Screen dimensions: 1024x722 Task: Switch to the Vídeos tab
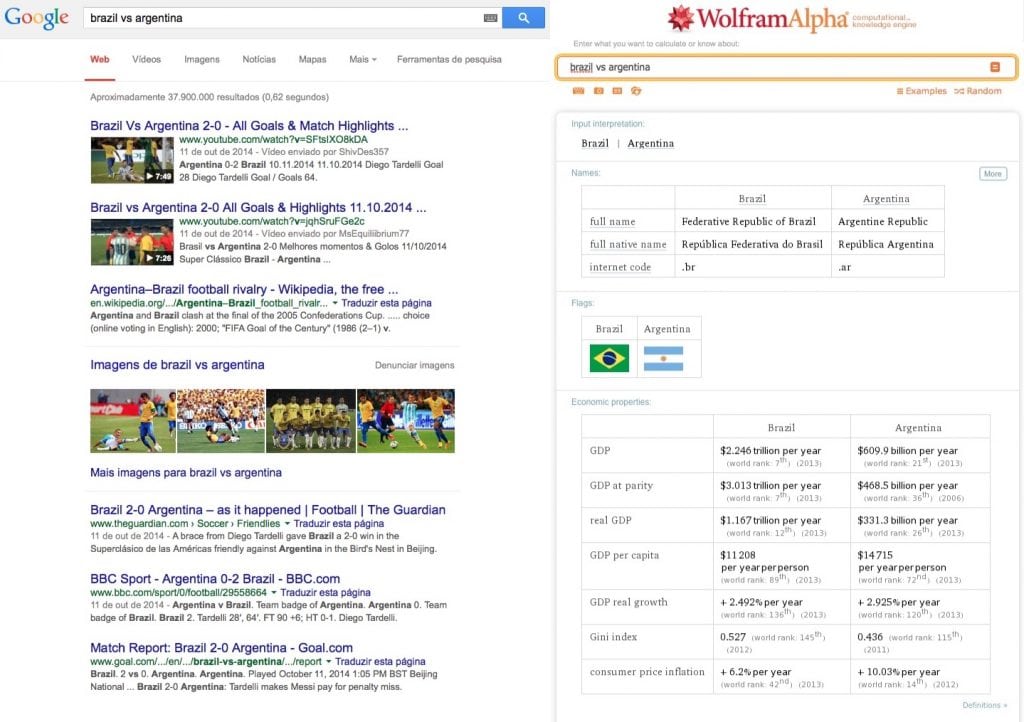[x=146, y=59]
